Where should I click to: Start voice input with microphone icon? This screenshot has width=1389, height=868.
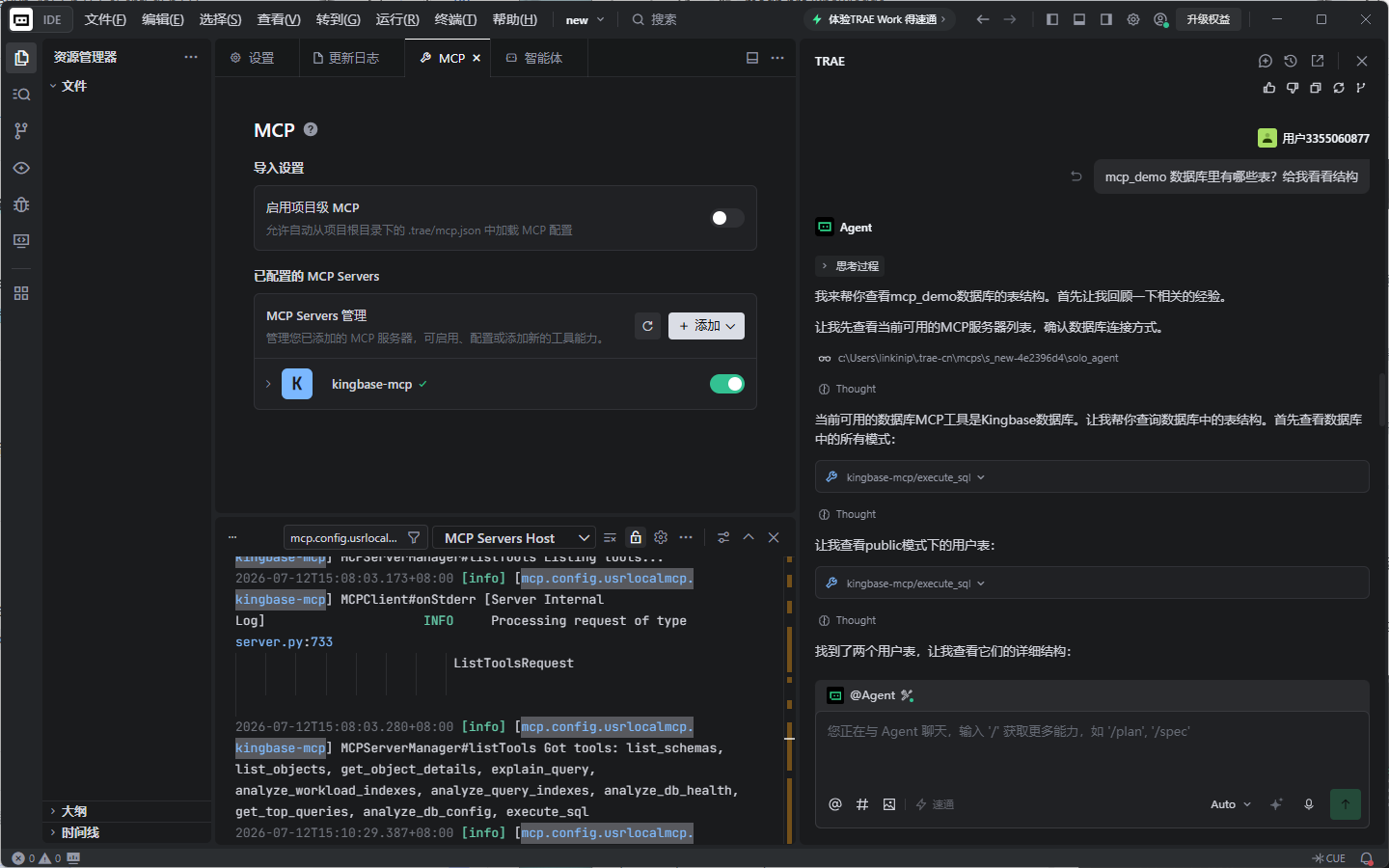click(x=1309, y=804)
